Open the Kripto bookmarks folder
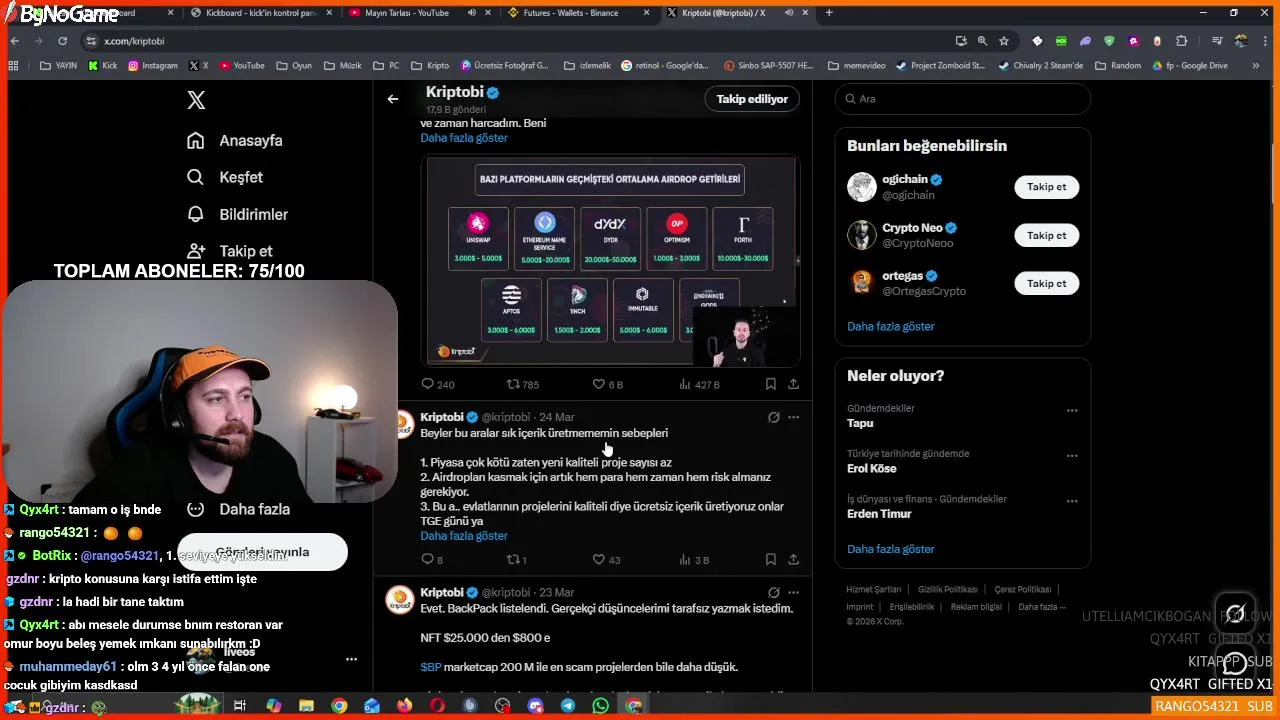Image resolution: width=1280 pixels, height=720 pixels. pyautogui.click(x=430, y=65)
